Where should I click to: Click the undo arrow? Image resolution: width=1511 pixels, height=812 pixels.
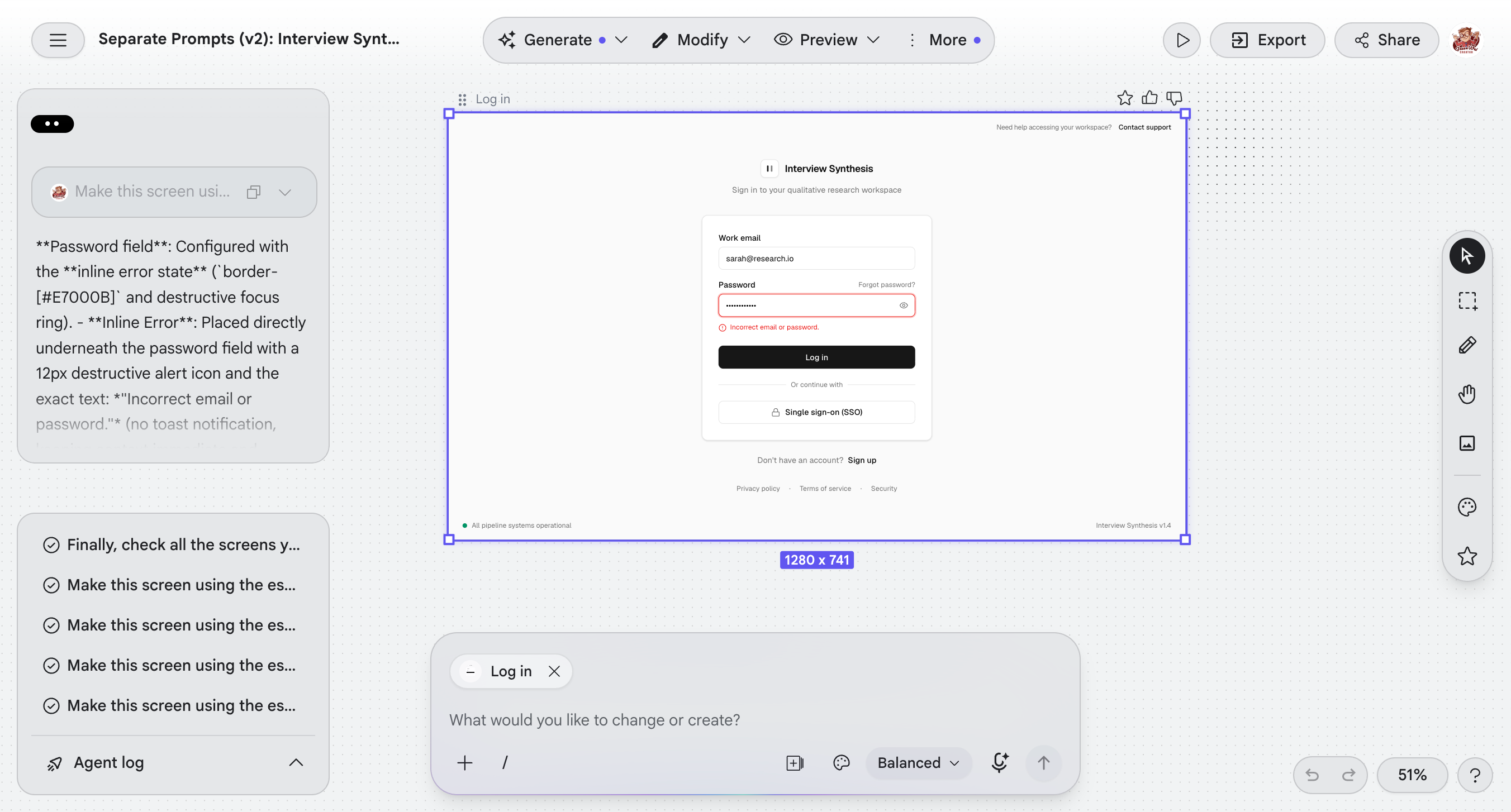click(1312, 775)
